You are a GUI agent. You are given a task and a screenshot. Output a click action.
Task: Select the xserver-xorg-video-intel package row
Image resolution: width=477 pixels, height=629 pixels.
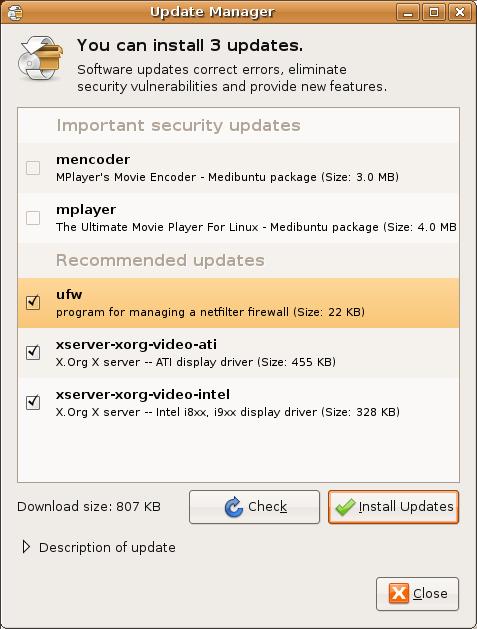click(238, 403)
